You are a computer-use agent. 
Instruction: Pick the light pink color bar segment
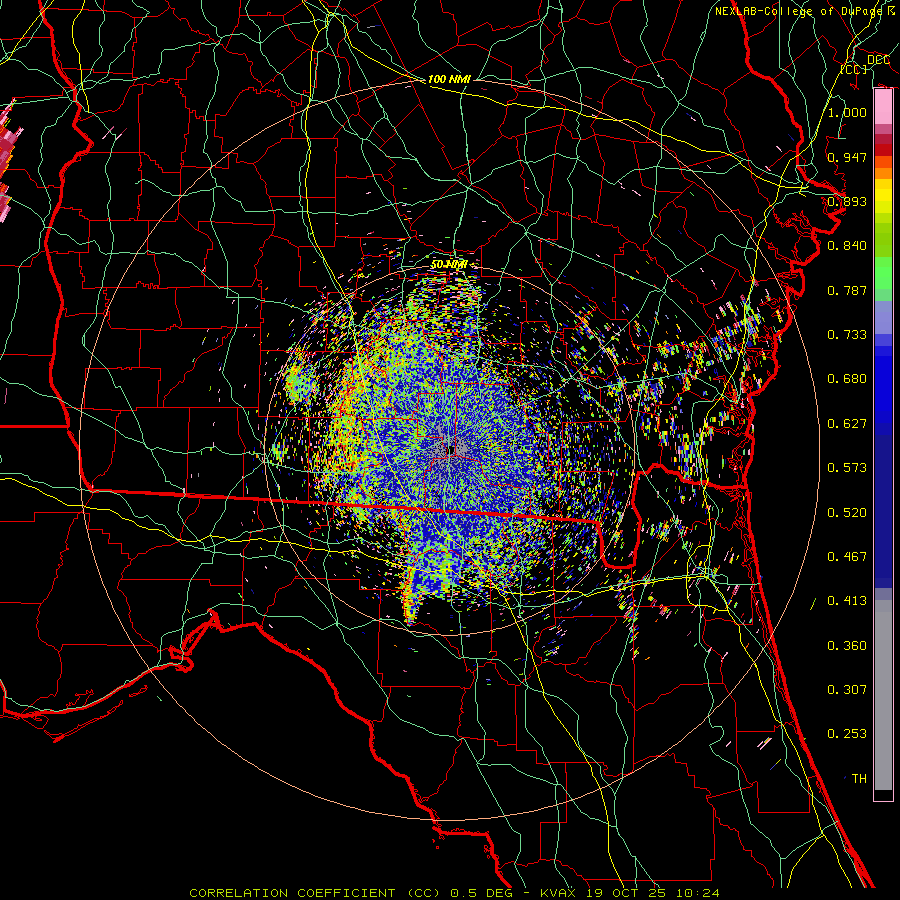[883, 107]
